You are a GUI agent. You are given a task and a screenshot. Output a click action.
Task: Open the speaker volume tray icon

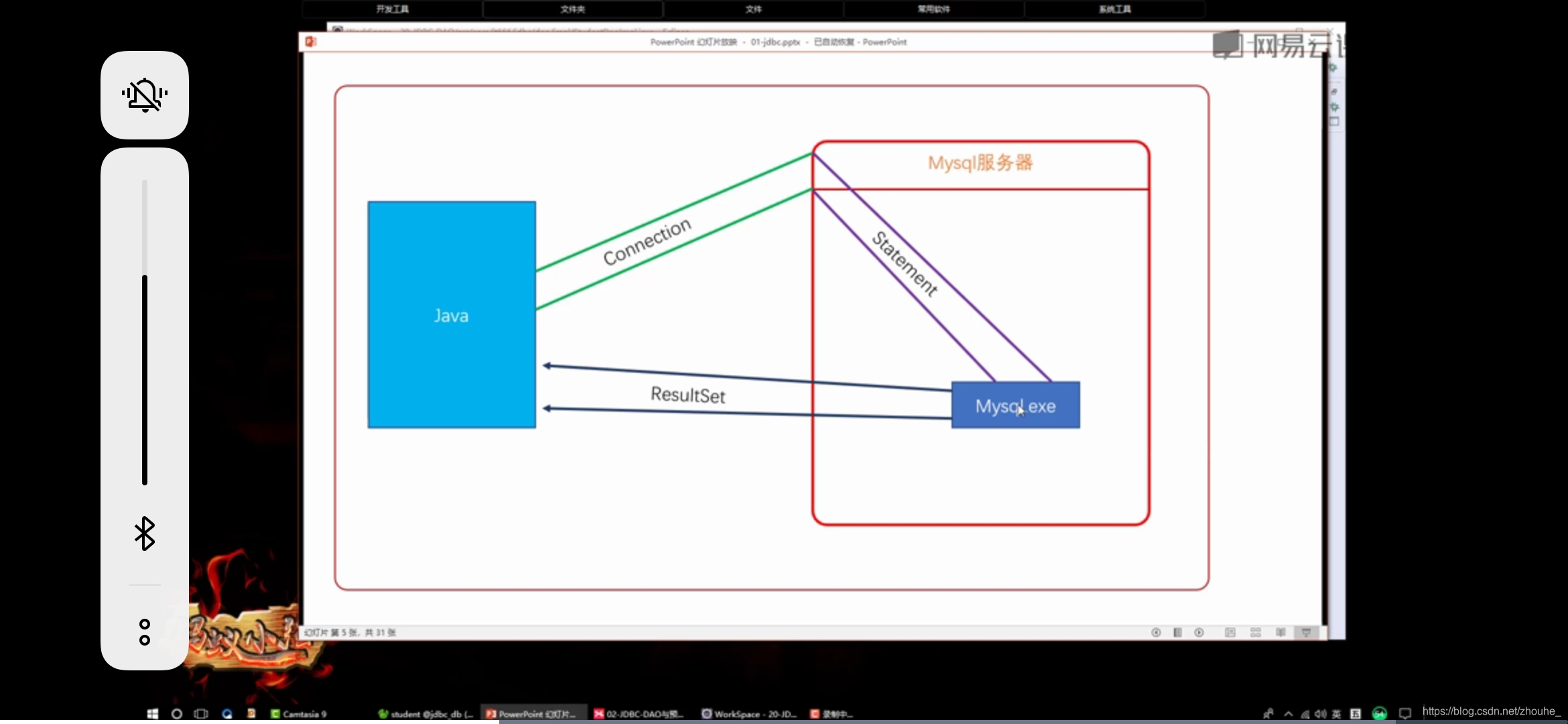tap(1321, 714)
